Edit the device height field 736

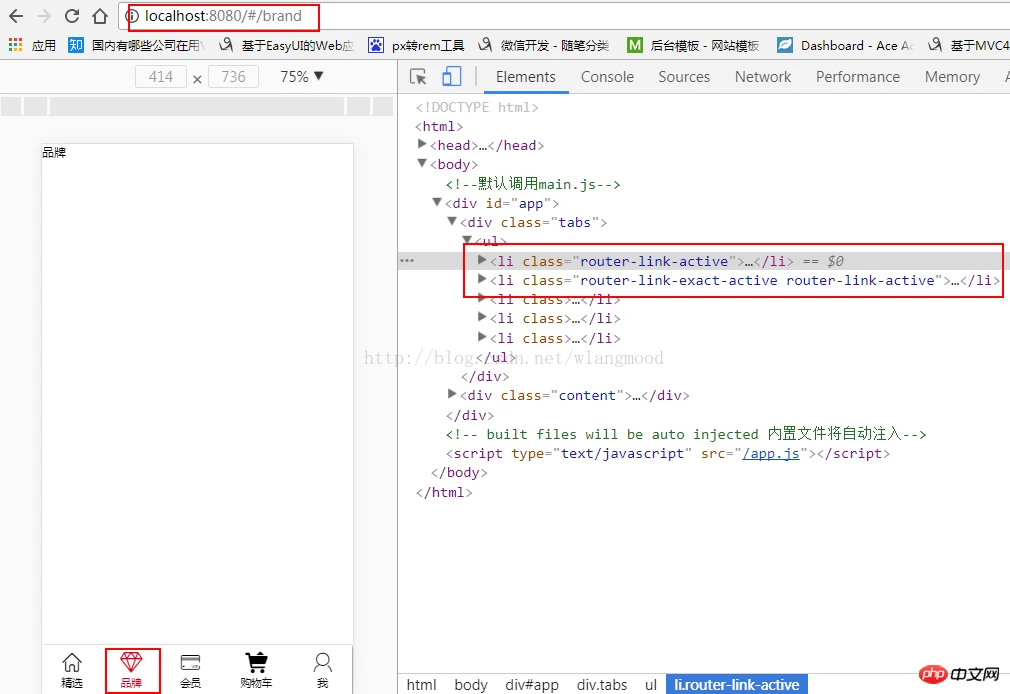(233, 77)
